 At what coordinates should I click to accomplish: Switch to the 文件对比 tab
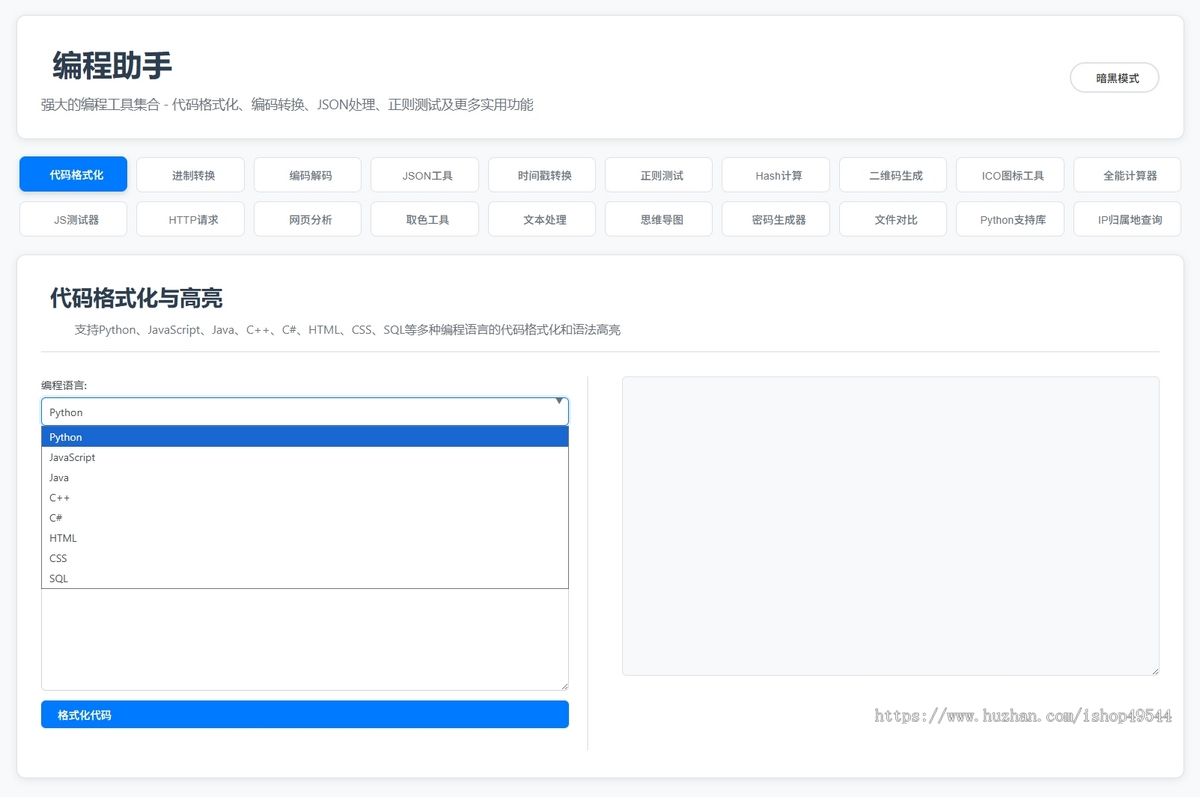pyautogui.click(x=893, y=219)
